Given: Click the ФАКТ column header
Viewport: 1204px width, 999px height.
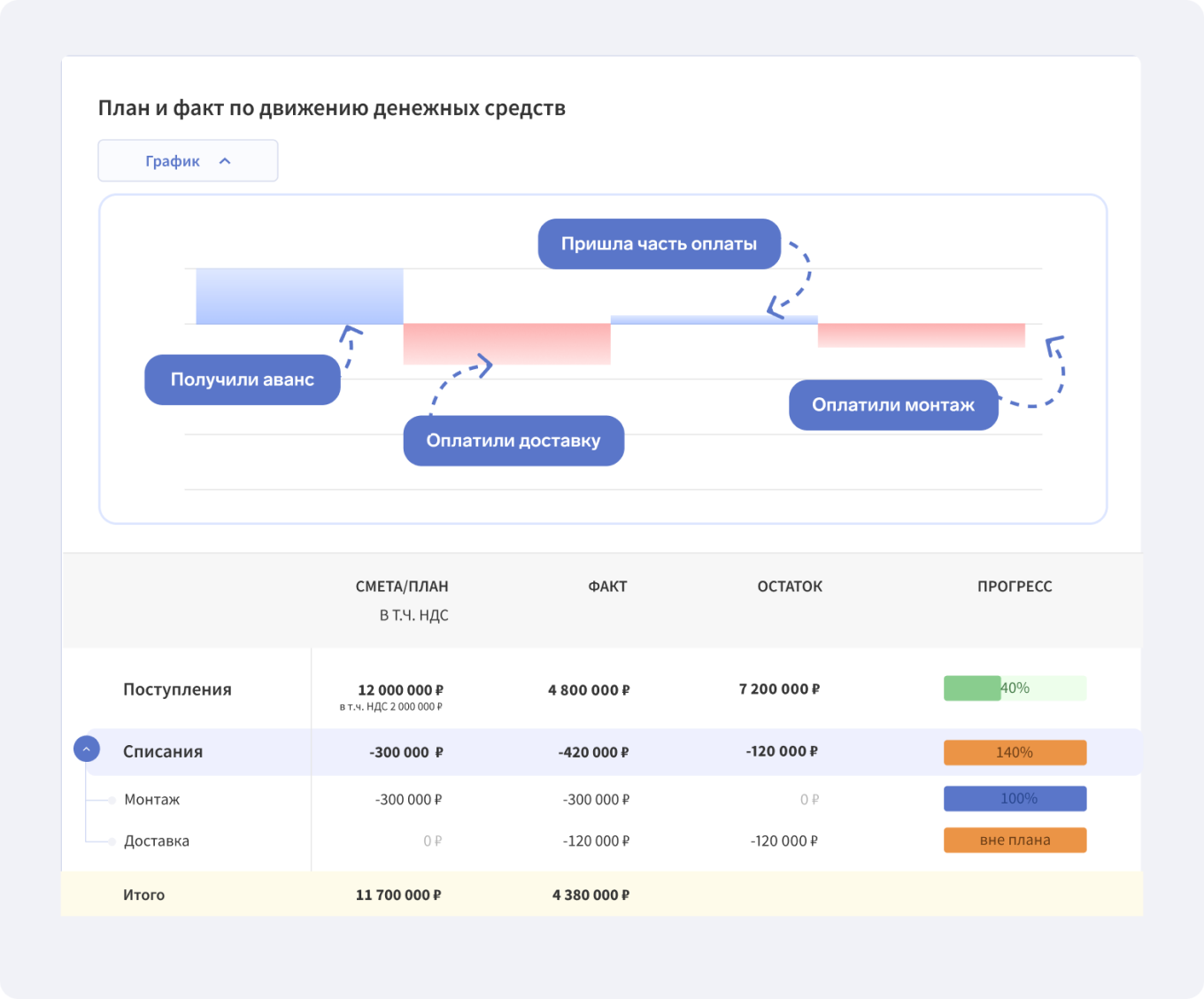Looking at the screenshot, I should point(607,587).
